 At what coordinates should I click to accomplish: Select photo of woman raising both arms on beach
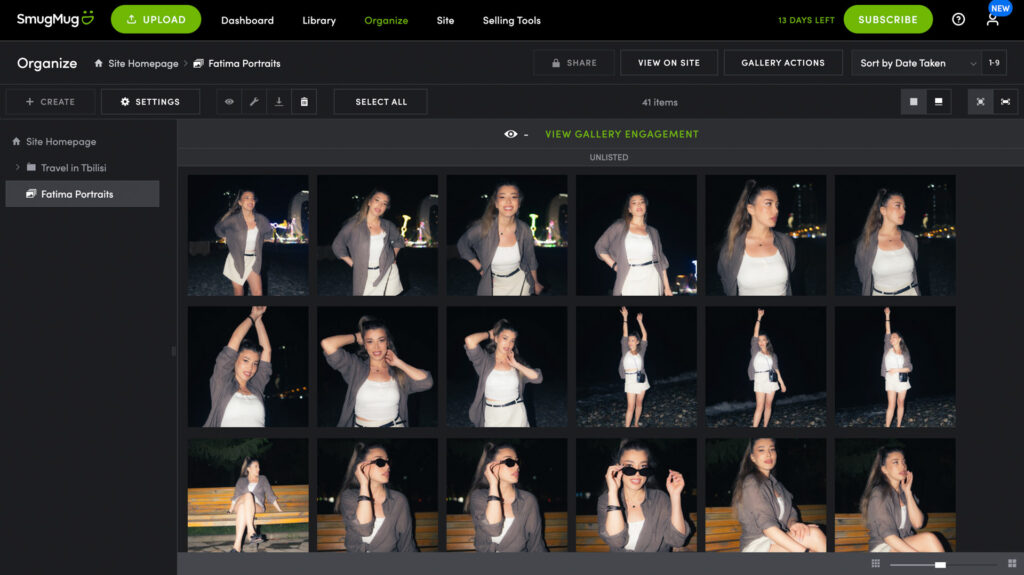click(636, 367)
